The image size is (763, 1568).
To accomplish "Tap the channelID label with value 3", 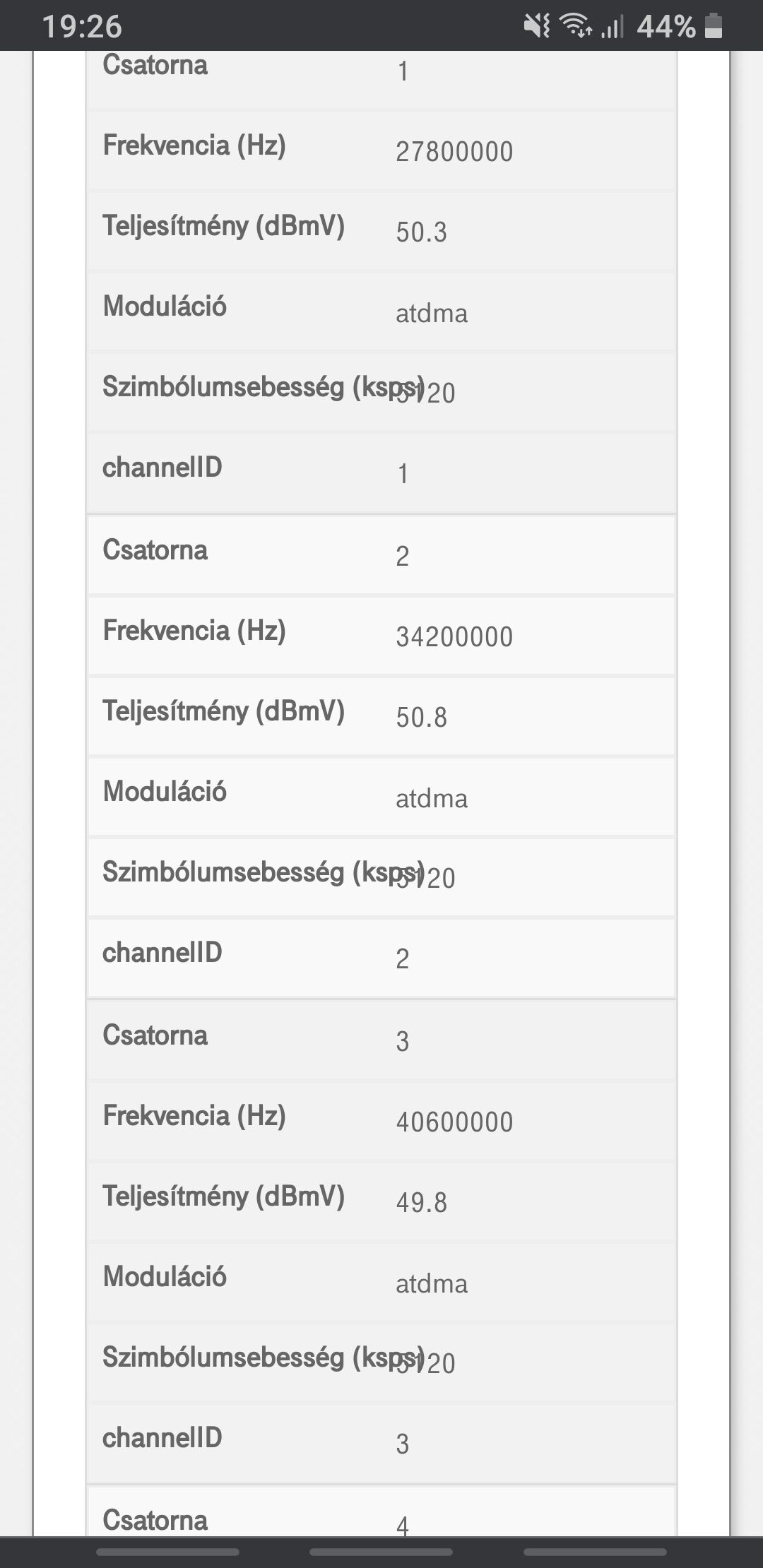I will click(162, 1438).
